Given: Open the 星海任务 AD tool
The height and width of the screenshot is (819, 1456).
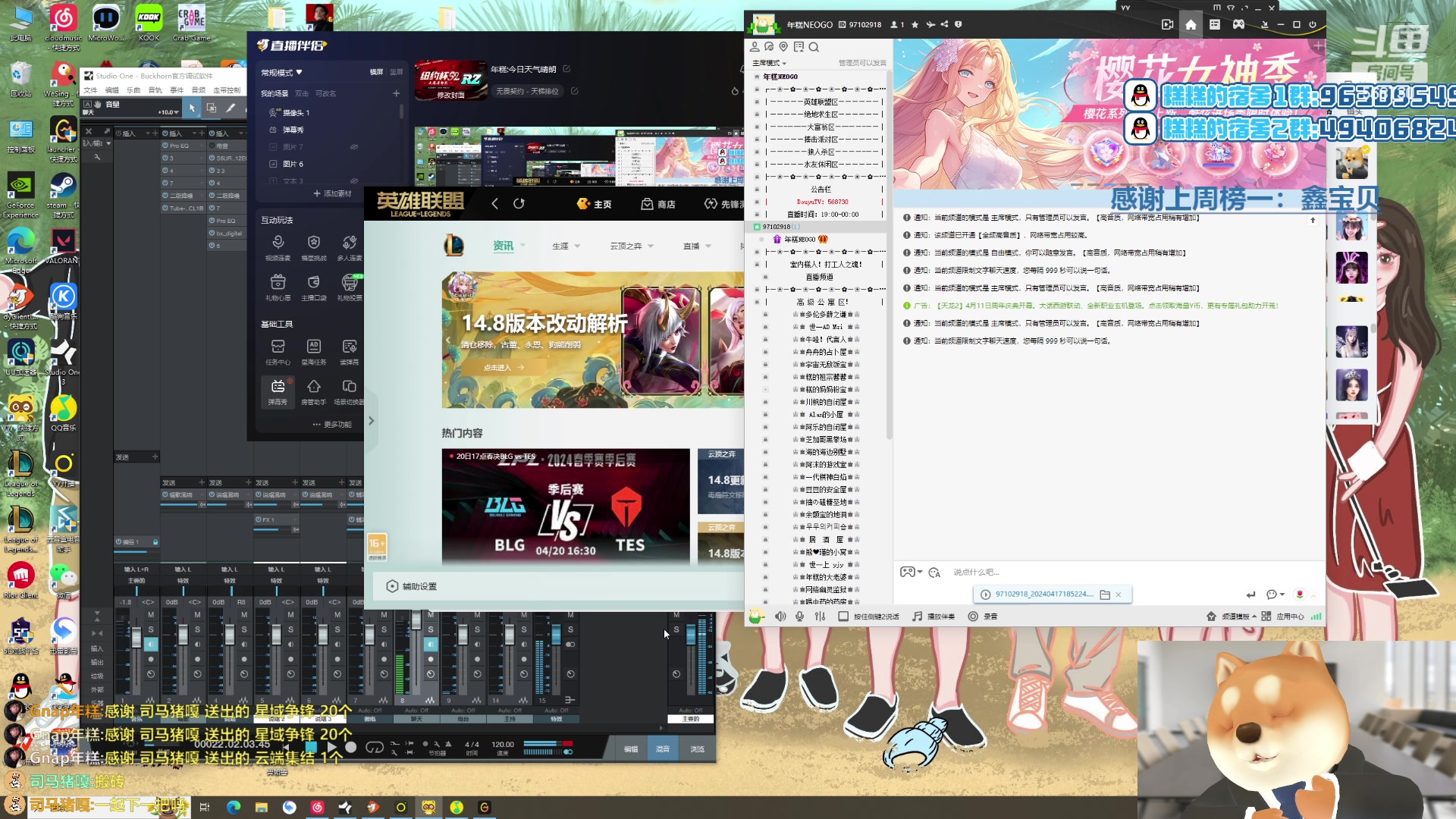Looking at the screenshot, I should [313, 352].
